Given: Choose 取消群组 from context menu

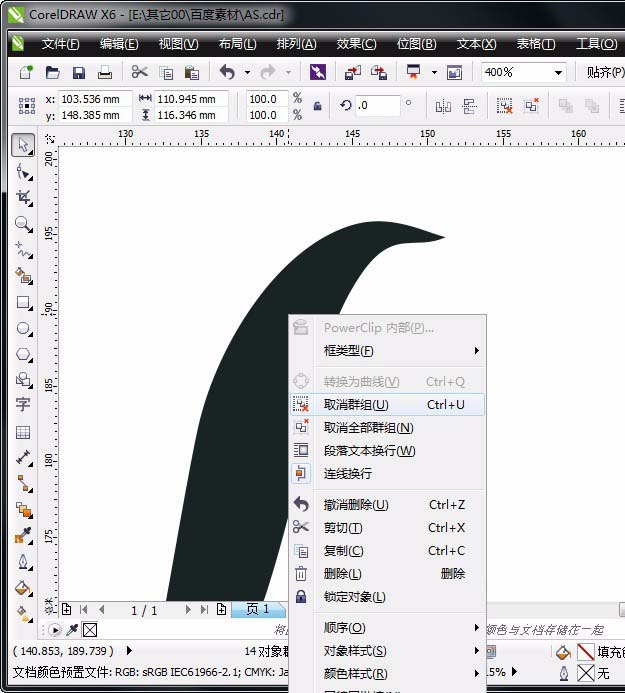Looking at the screenshot, I should coord(356,405).
